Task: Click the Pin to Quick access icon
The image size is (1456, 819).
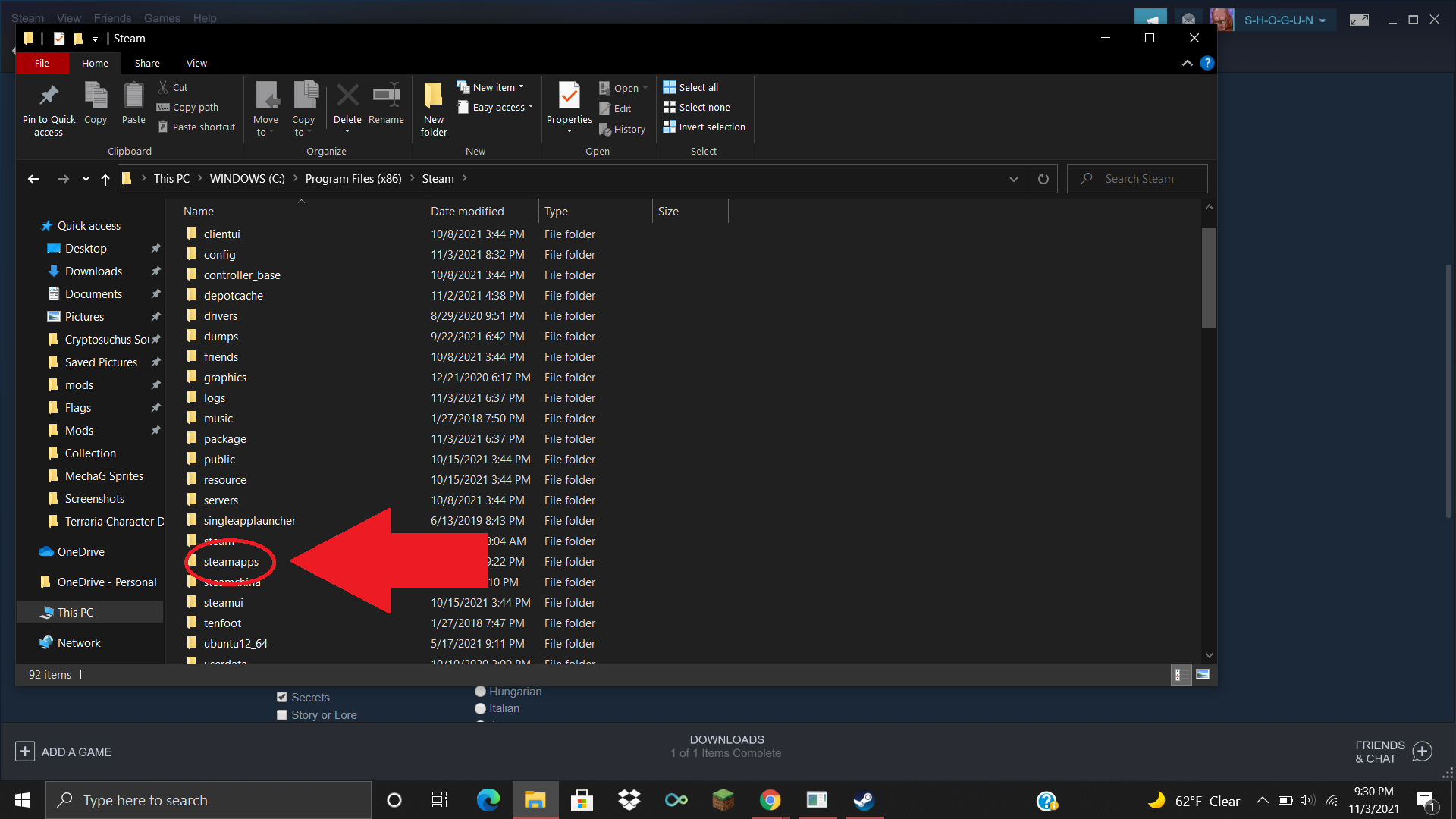Action: point(49,96)
